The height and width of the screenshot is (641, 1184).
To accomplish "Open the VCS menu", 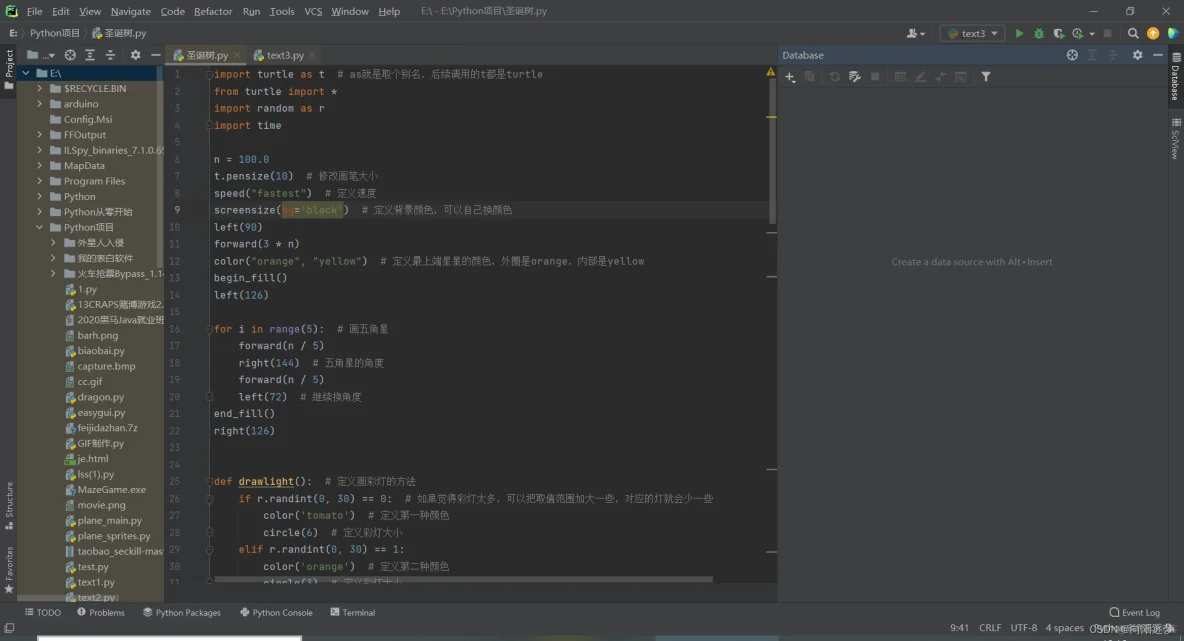I will (x=313, y=11).
